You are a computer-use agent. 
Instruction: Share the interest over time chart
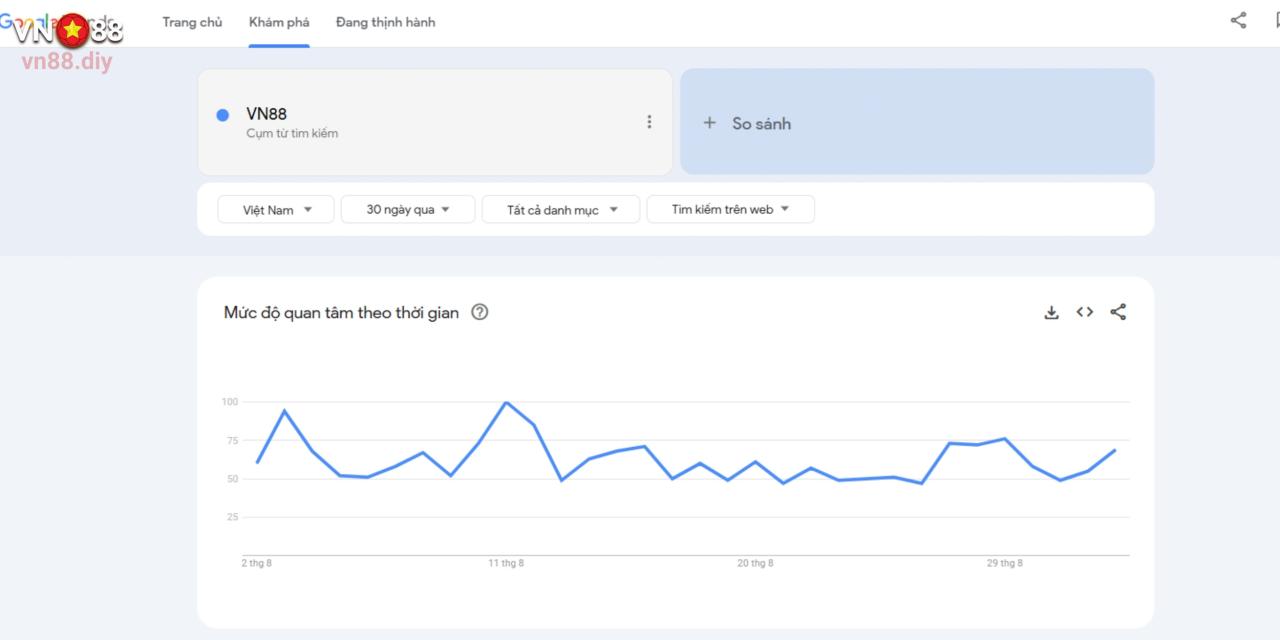(1118, 312)
